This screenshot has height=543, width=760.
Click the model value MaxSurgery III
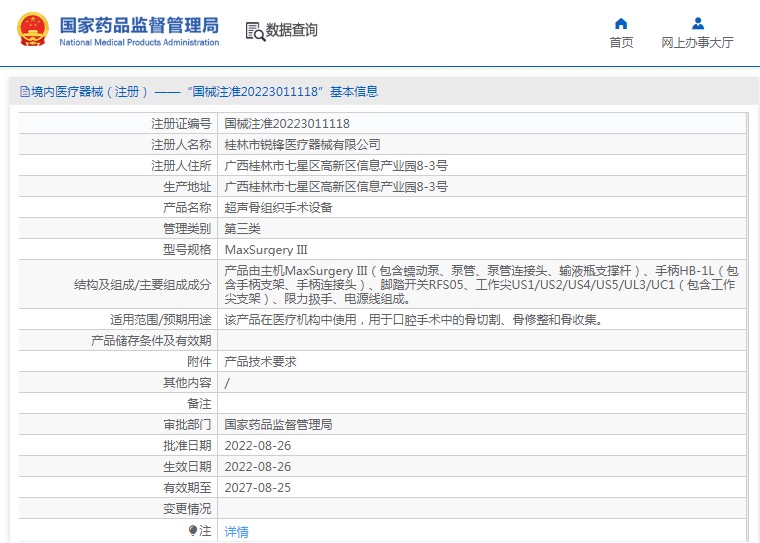pos(266,250)
